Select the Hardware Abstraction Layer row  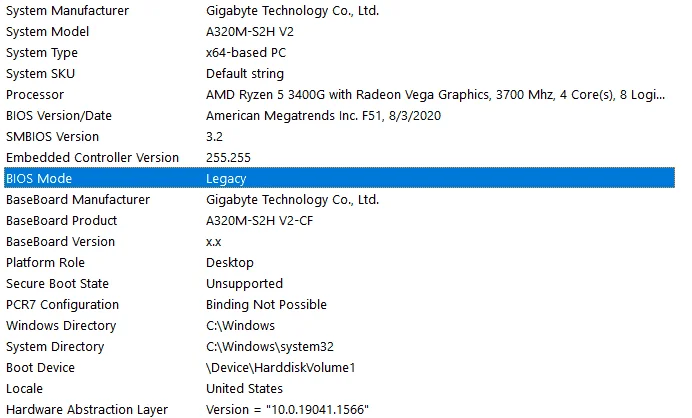[339, 408]
